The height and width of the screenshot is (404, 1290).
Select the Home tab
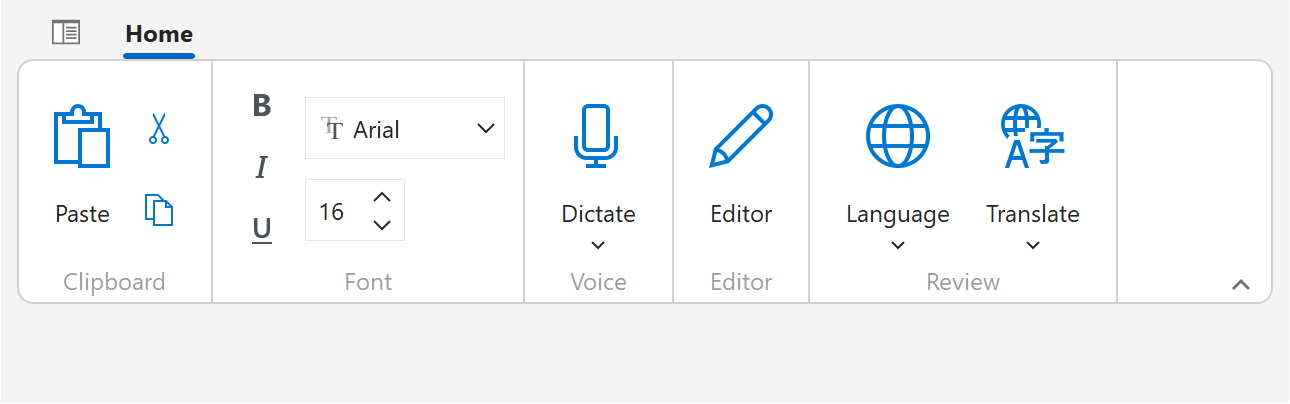coord(159,34)
